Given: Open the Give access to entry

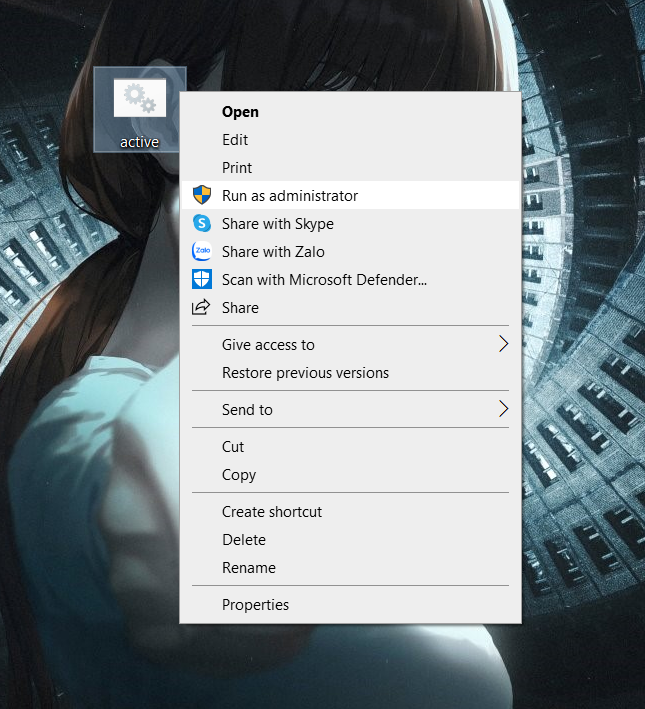Looking at the screenshot, I should point(351,345).
